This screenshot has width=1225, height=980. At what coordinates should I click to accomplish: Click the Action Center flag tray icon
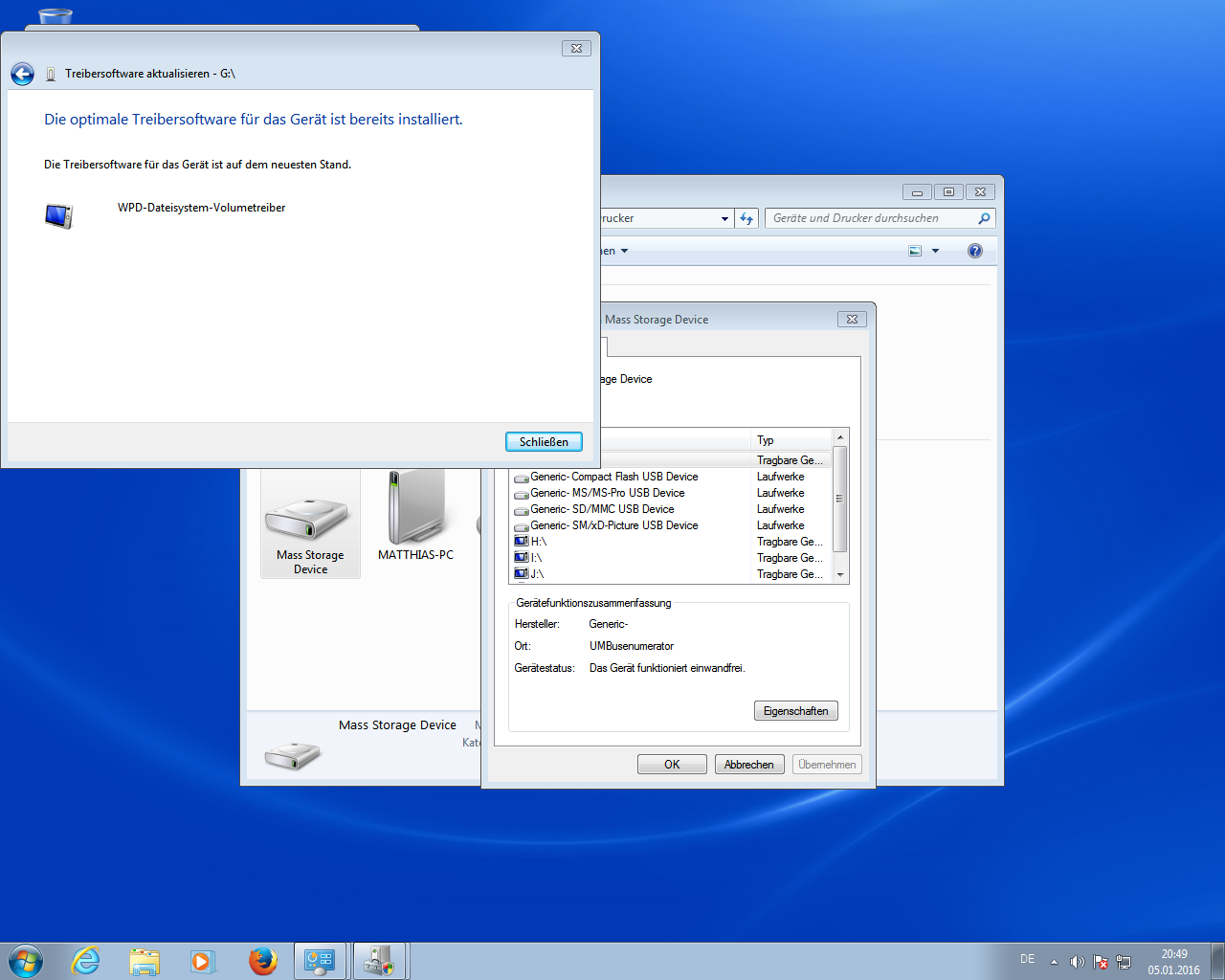coord(1101,962)
